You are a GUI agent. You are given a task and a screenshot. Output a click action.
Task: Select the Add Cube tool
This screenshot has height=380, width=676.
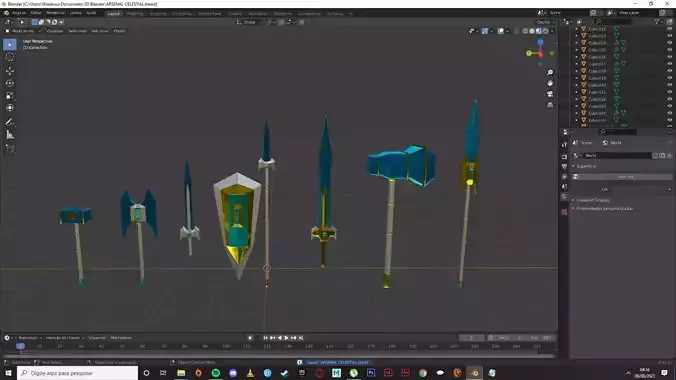(10, 149)
